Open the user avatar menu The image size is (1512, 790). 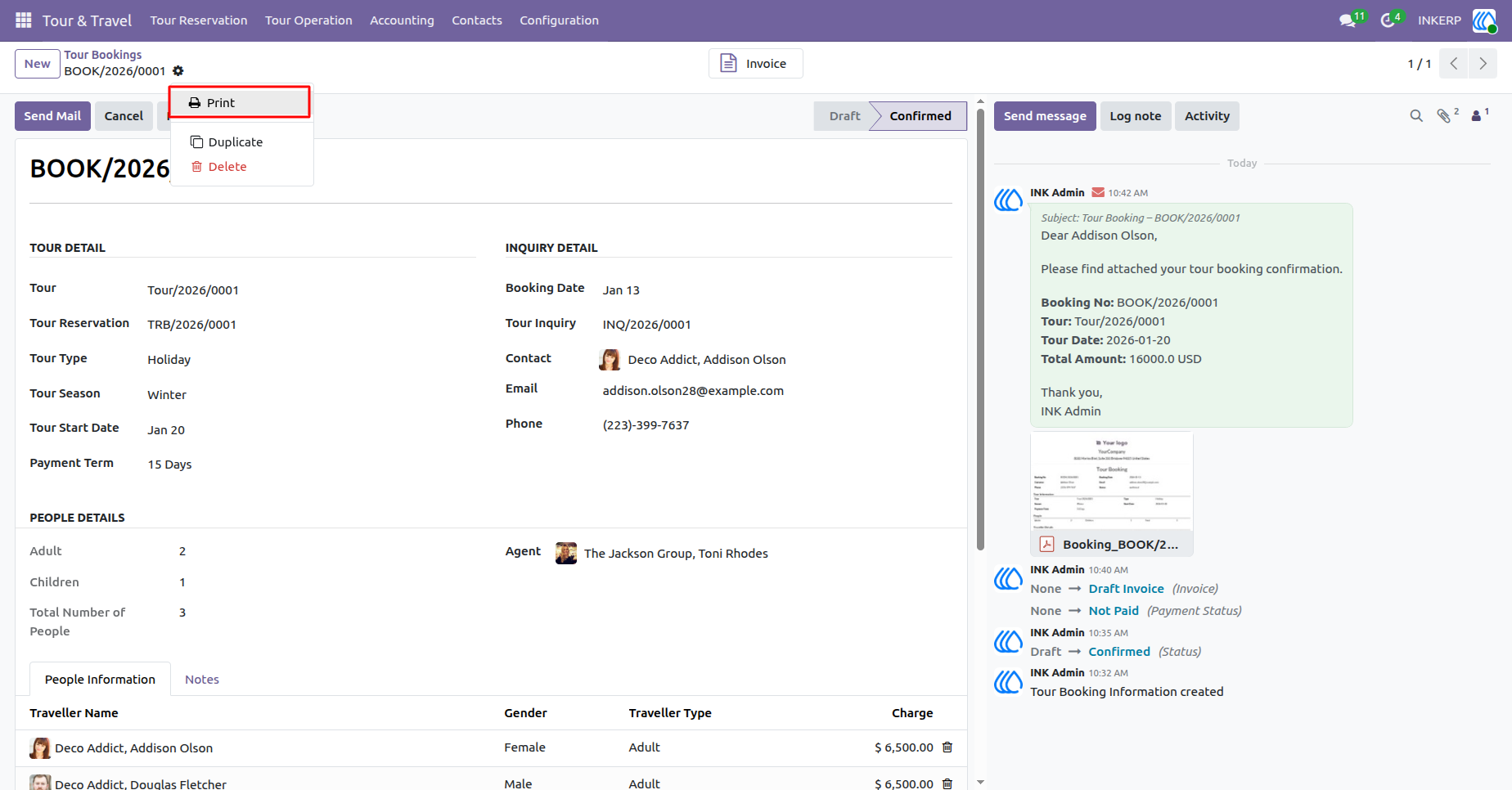click(x=1485, y=20)
